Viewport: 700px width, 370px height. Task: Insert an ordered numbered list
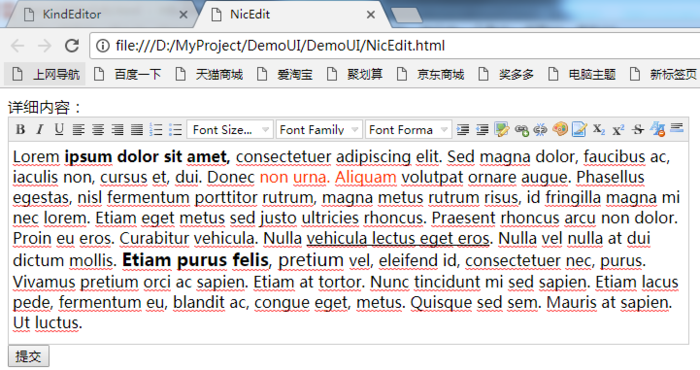click(156, 129)
